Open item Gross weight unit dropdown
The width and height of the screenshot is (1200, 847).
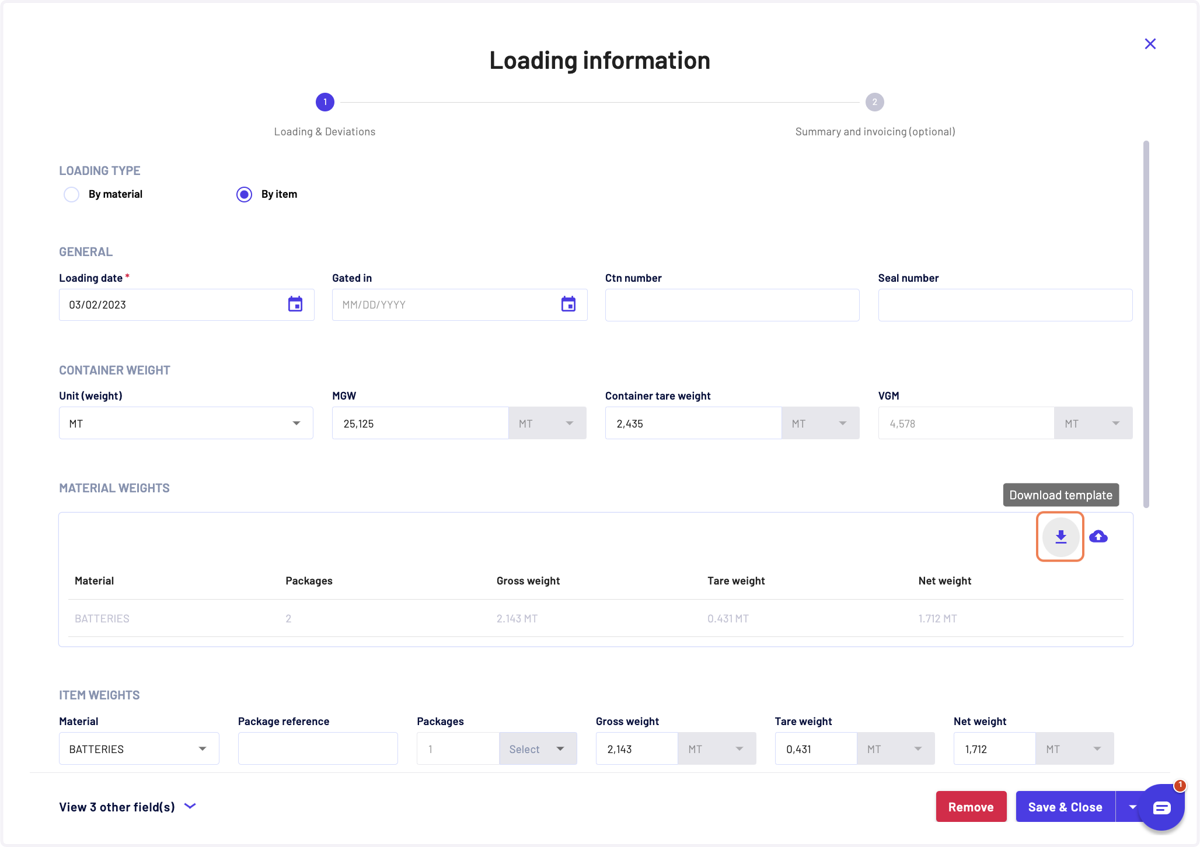click(717, 749)
